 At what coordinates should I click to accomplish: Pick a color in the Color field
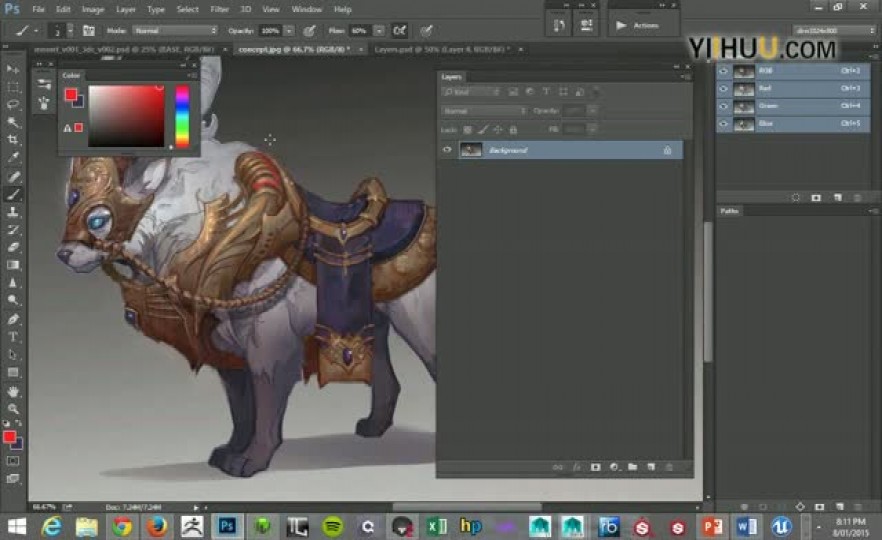click(x=127, y=116)
